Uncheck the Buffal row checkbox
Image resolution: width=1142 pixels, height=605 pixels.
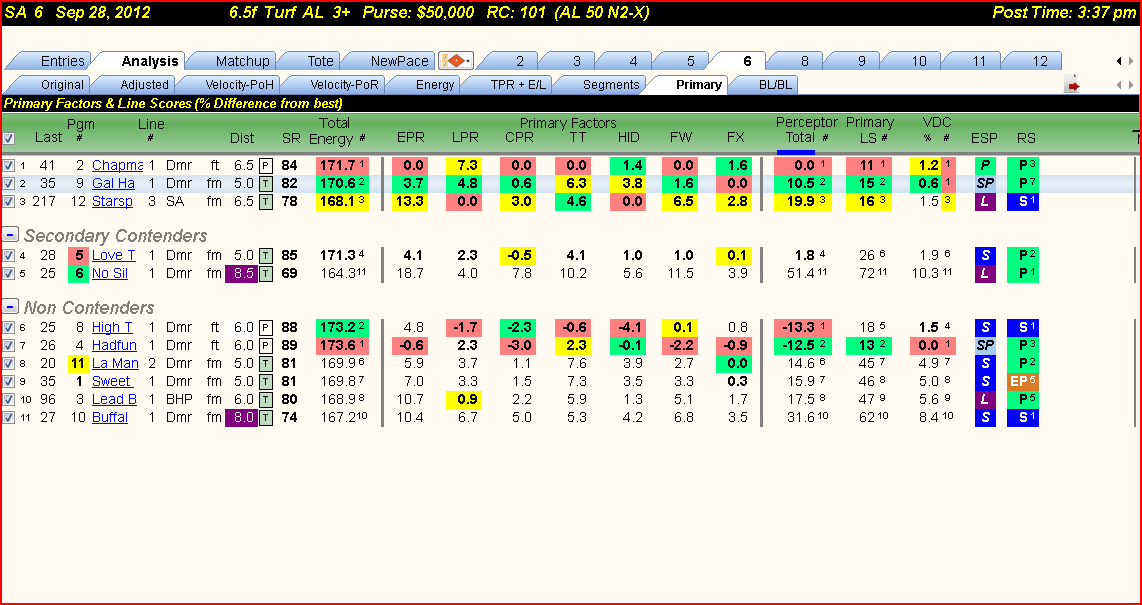pos(8,417)
